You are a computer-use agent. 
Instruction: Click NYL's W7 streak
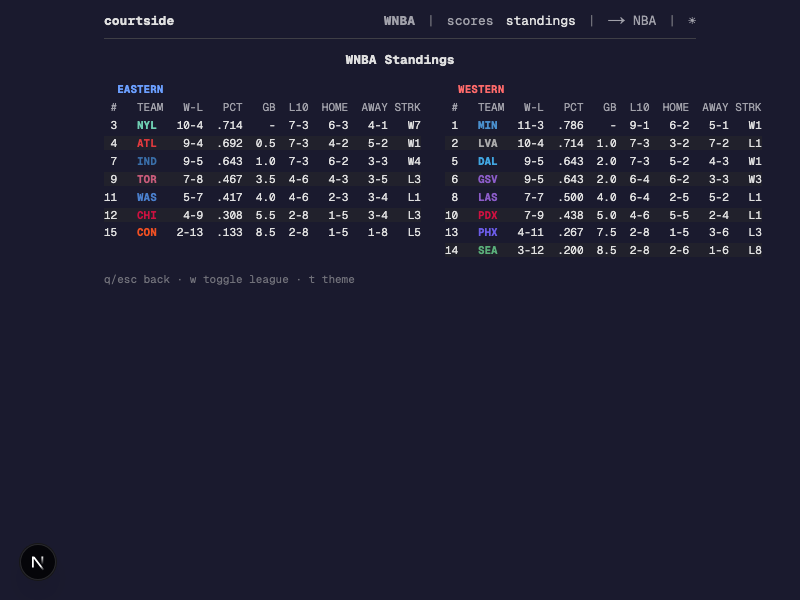coord(414,126)
